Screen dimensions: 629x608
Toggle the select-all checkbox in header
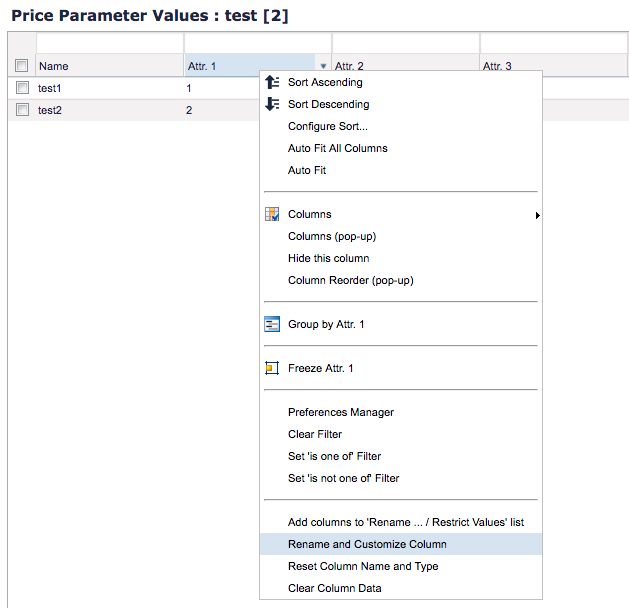click(21, 65)
